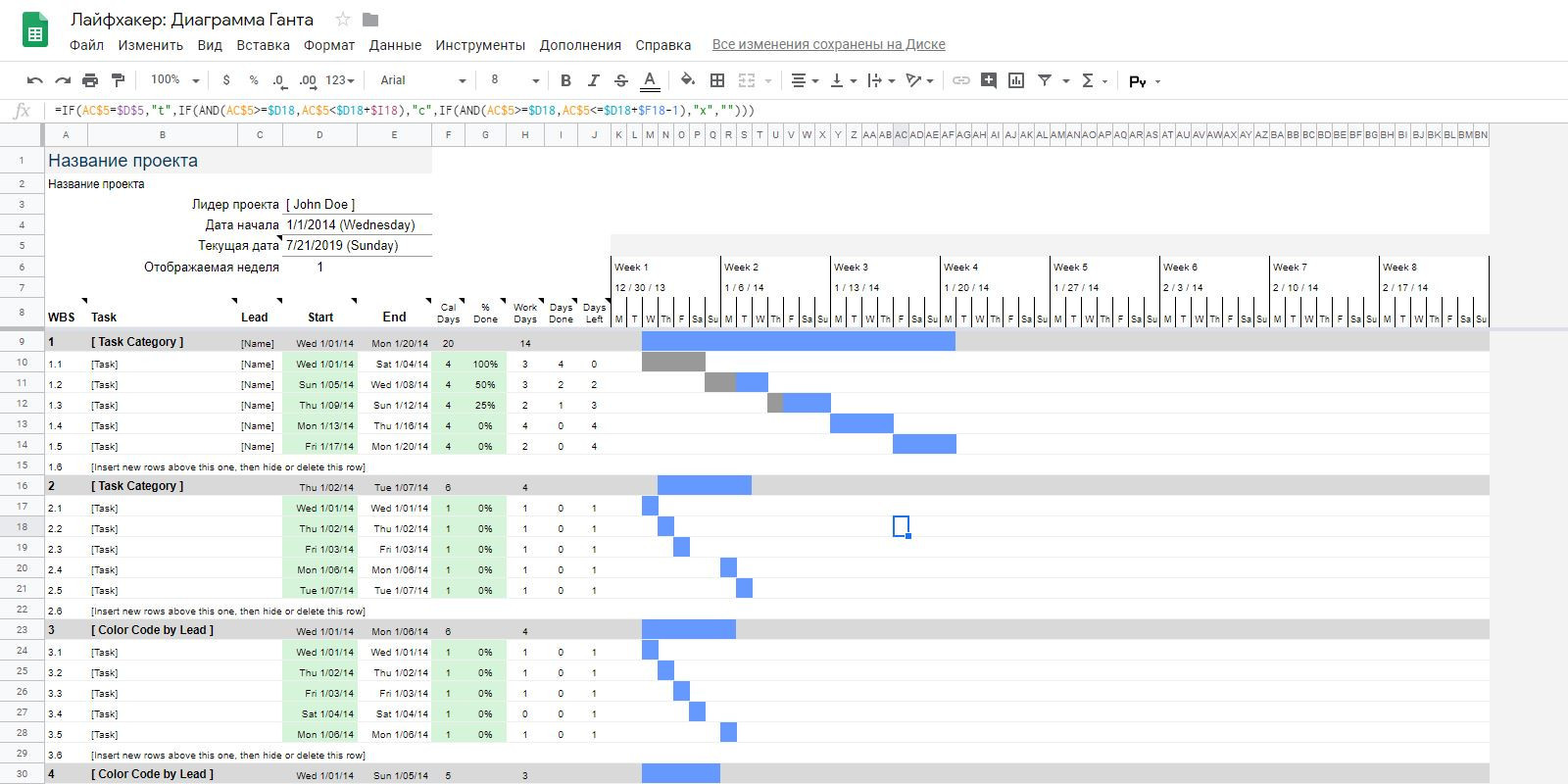Image resolution: width=1568 pixels, height=784 pixels.
Task: Format selected cell as percent
Action: 254,80
